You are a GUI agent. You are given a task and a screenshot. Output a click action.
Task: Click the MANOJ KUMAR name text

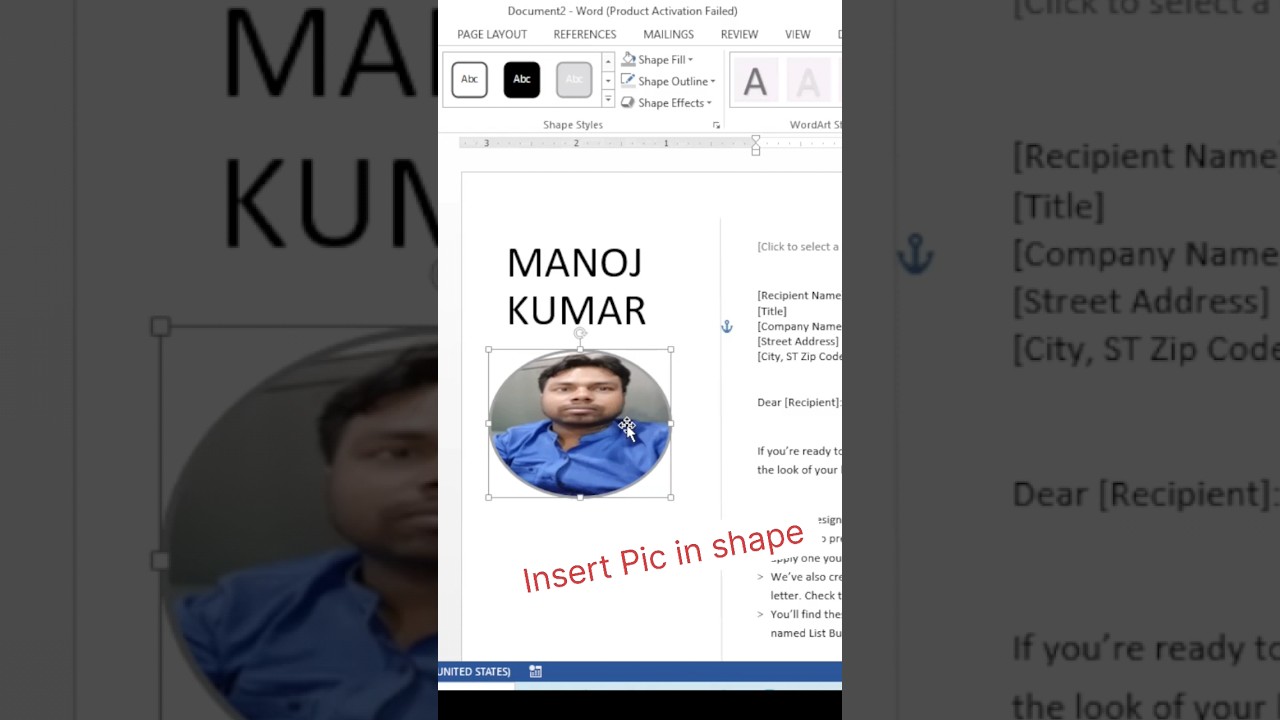[x=576, y=286]
